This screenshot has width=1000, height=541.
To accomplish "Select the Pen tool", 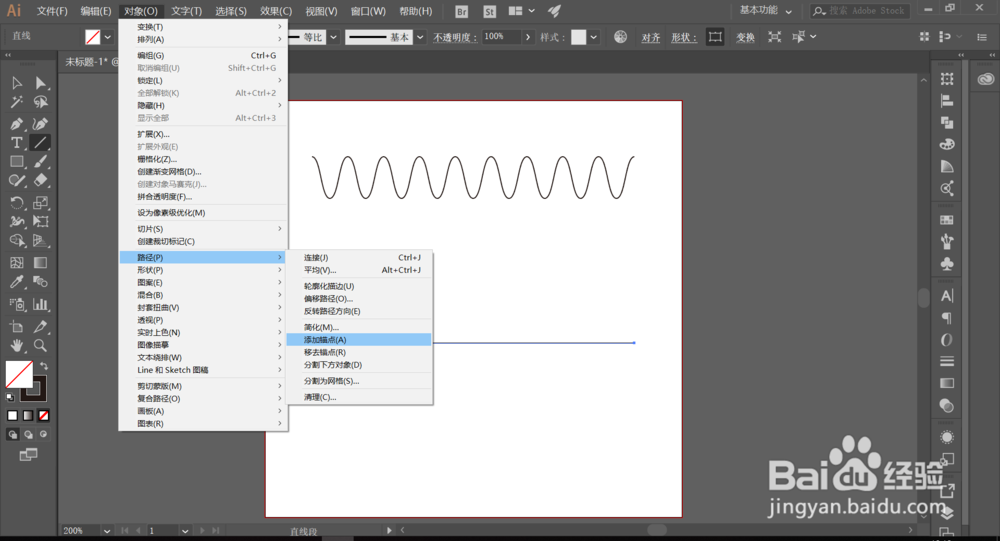I will [x=17, y=124].
